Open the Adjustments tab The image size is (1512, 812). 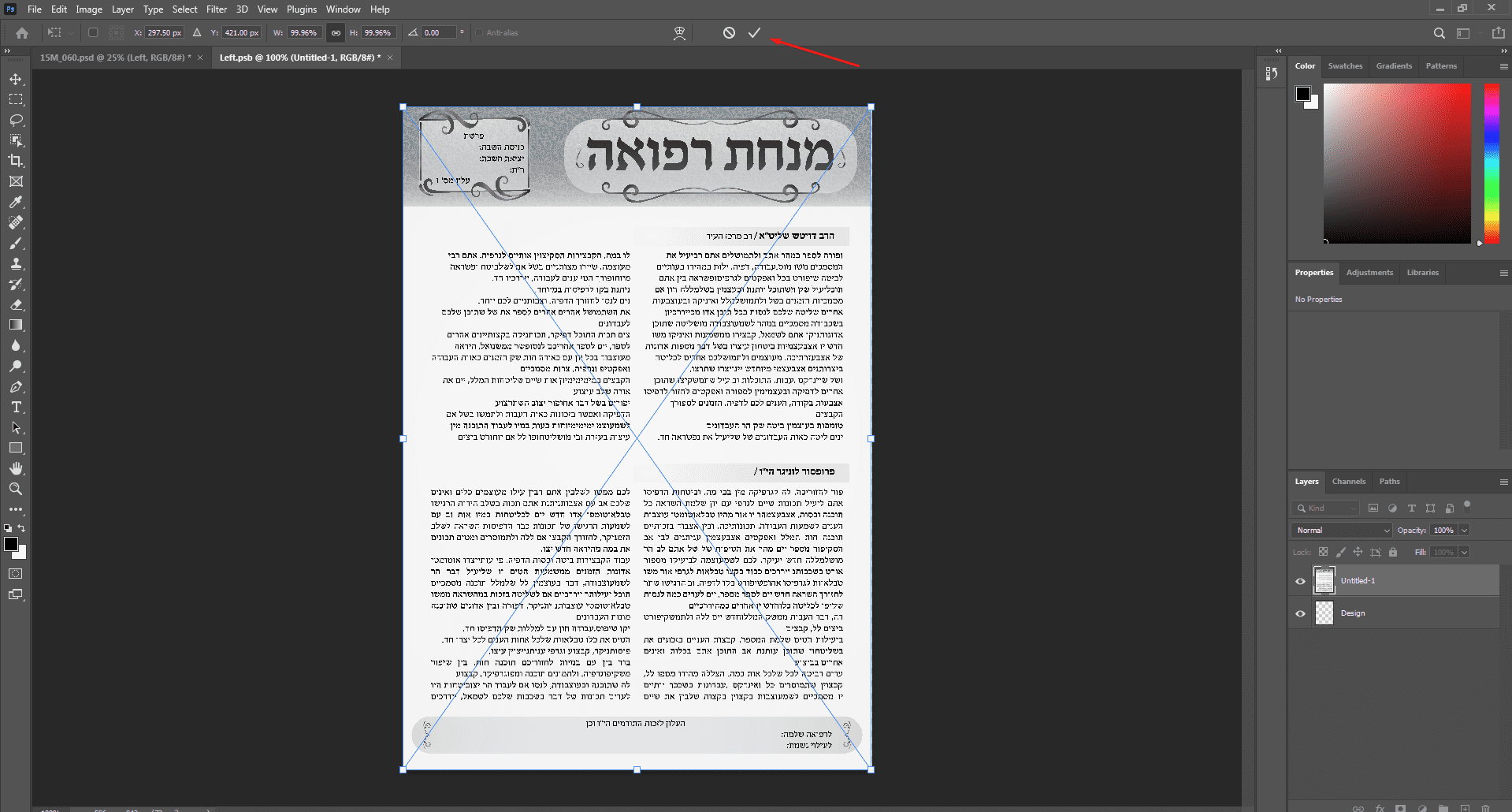pos(1369,273)
